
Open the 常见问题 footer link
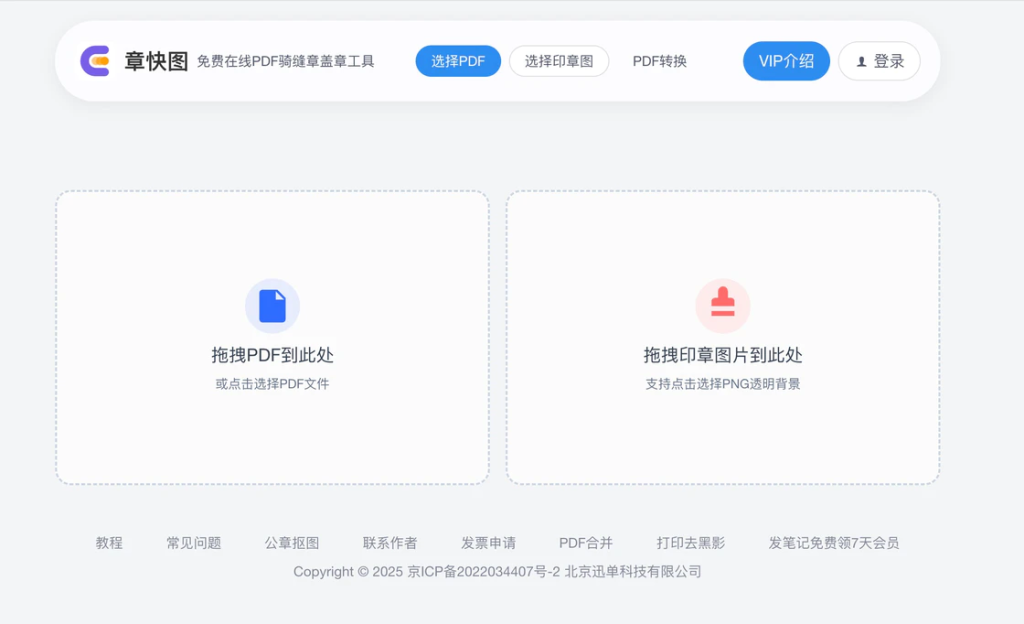(193, 543)
